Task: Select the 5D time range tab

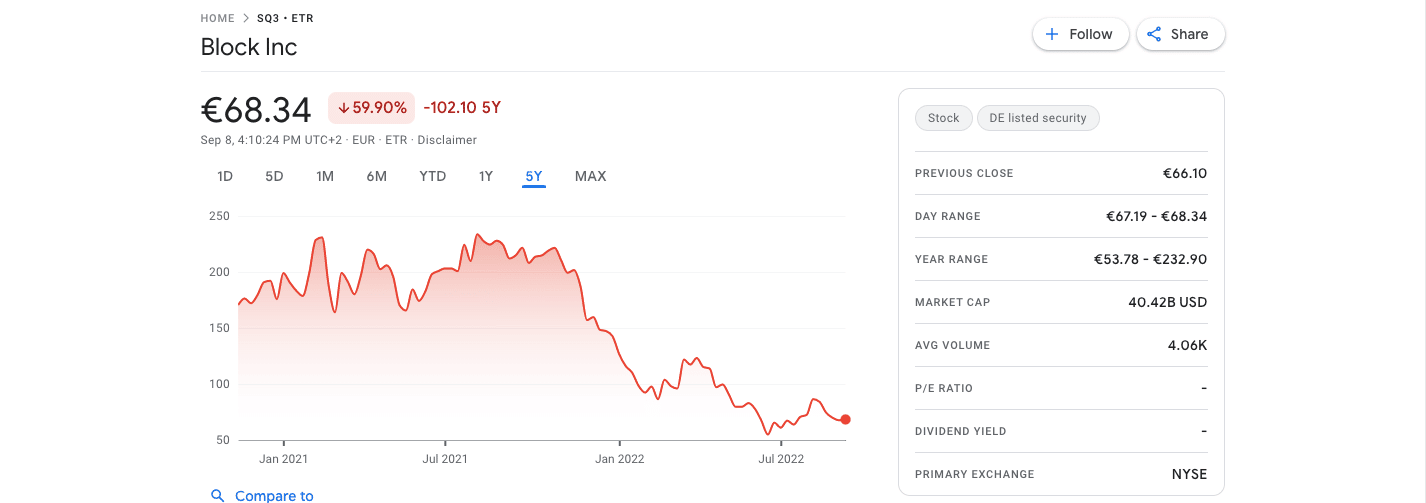Action: click(274, 176)
